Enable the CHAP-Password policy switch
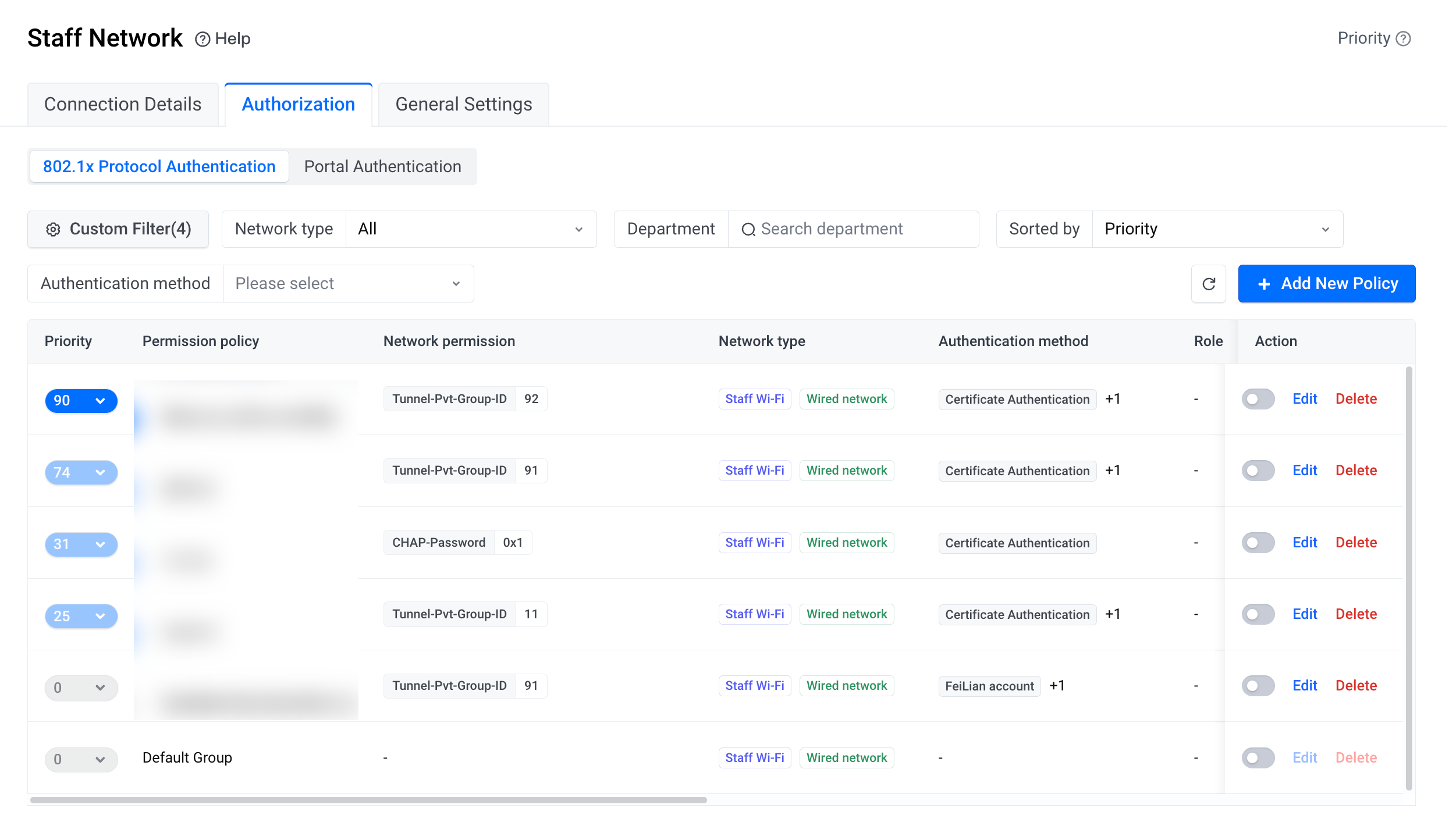 tap(1258, 543)
